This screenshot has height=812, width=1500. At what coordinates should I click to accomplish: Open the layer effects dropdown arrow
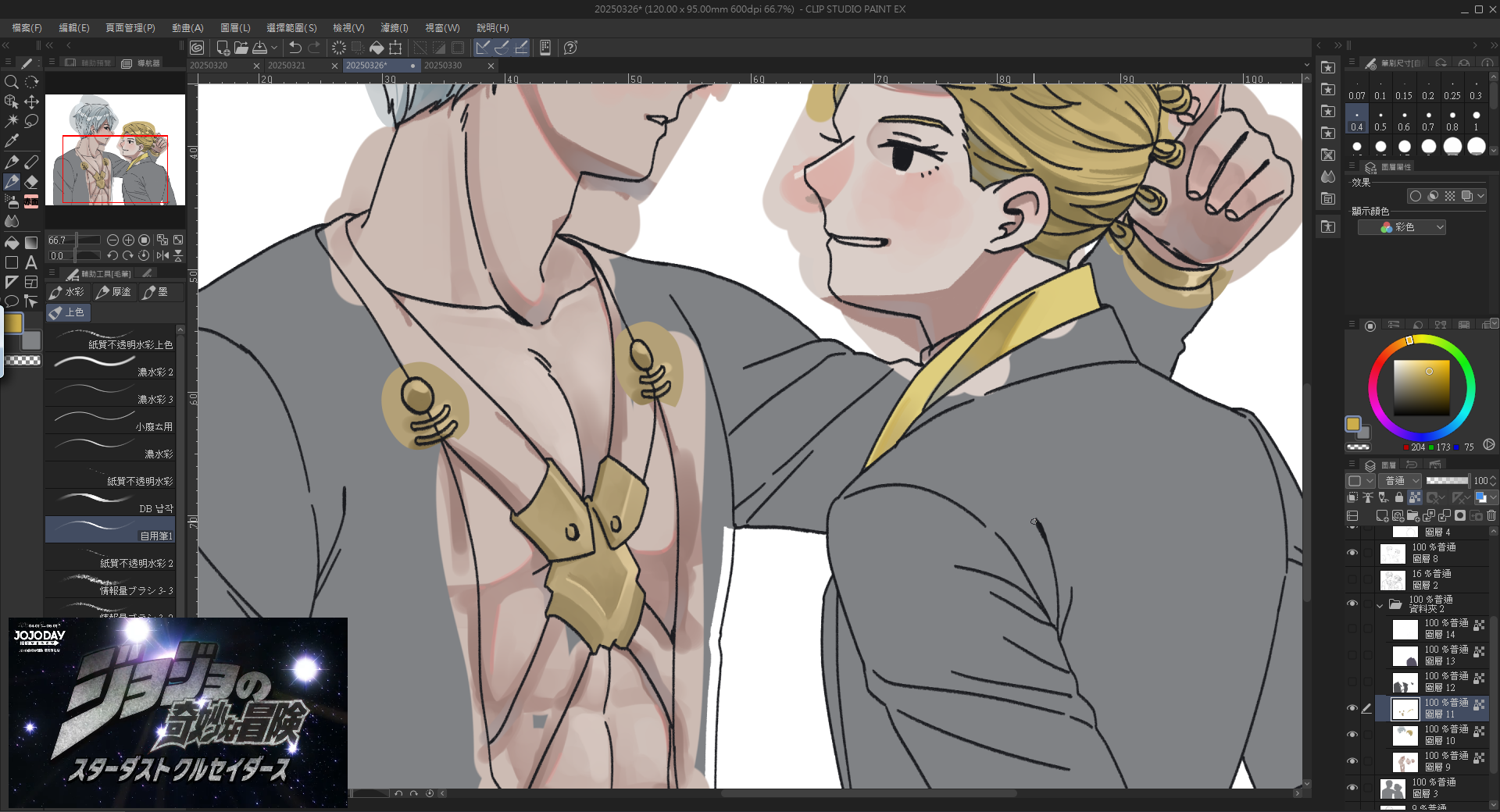click(1481, 196)
